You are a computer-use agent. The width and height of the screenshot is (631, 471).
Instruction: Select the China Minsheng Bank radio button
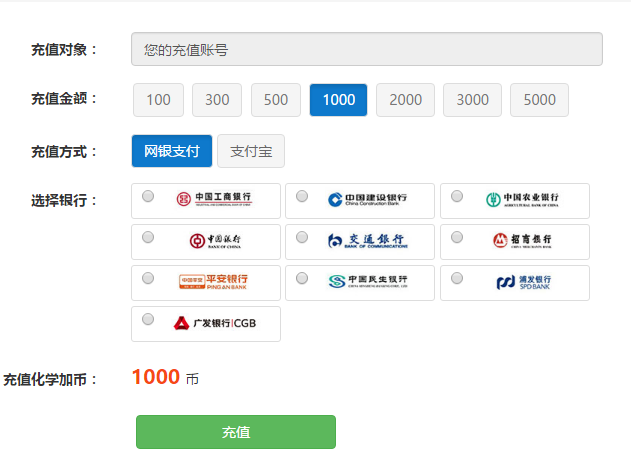click(303, 278)
